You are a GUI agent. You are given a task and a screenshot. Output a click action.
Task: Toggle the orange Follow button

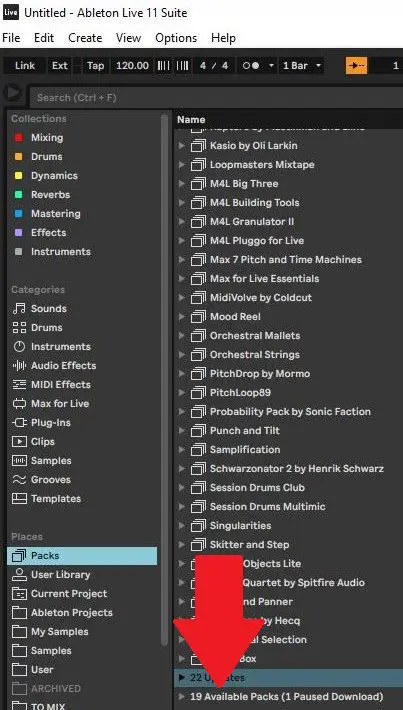(x=356, y=66)
